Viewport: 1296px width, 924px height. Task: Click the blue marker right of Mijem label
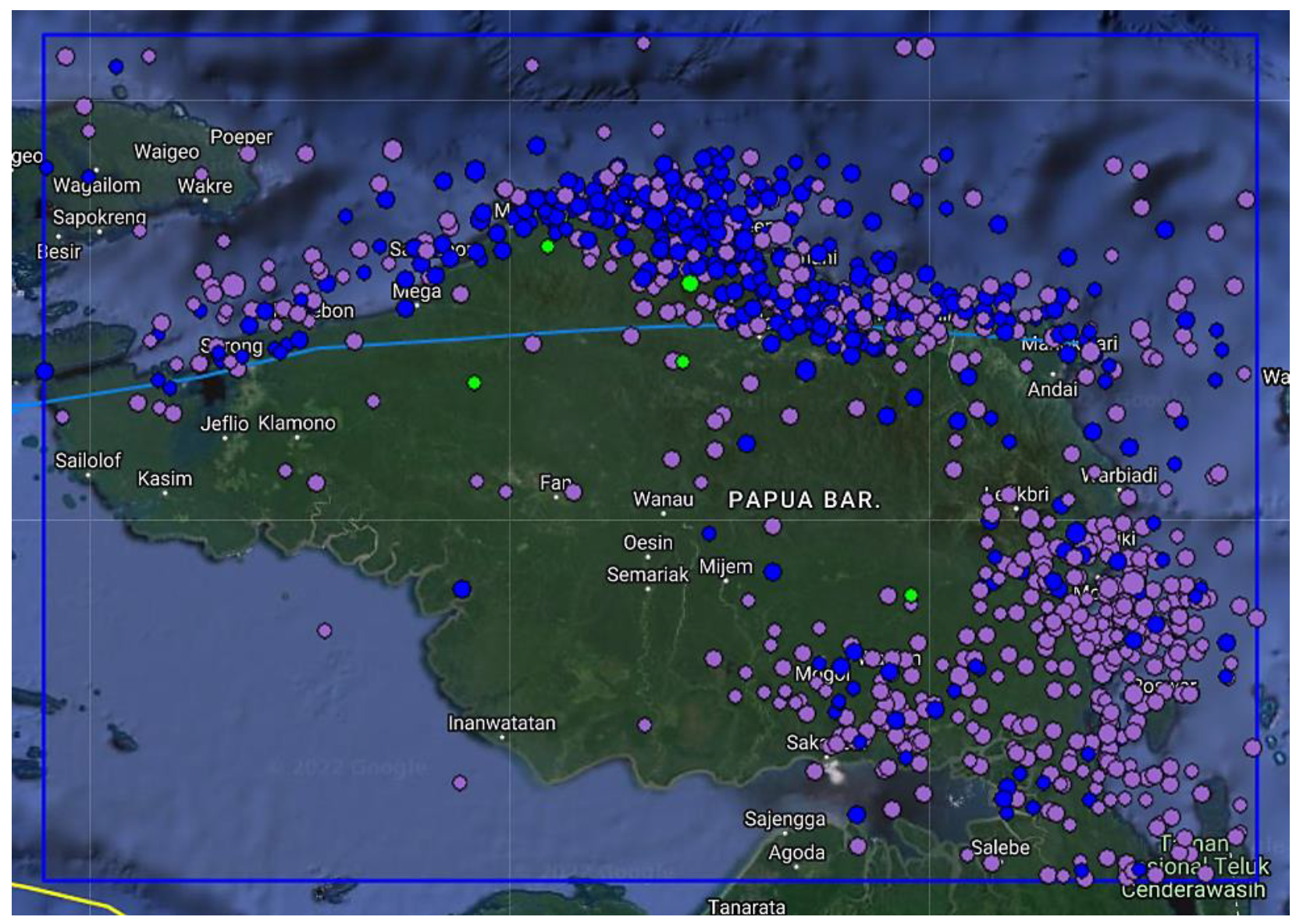coord(773,572)
